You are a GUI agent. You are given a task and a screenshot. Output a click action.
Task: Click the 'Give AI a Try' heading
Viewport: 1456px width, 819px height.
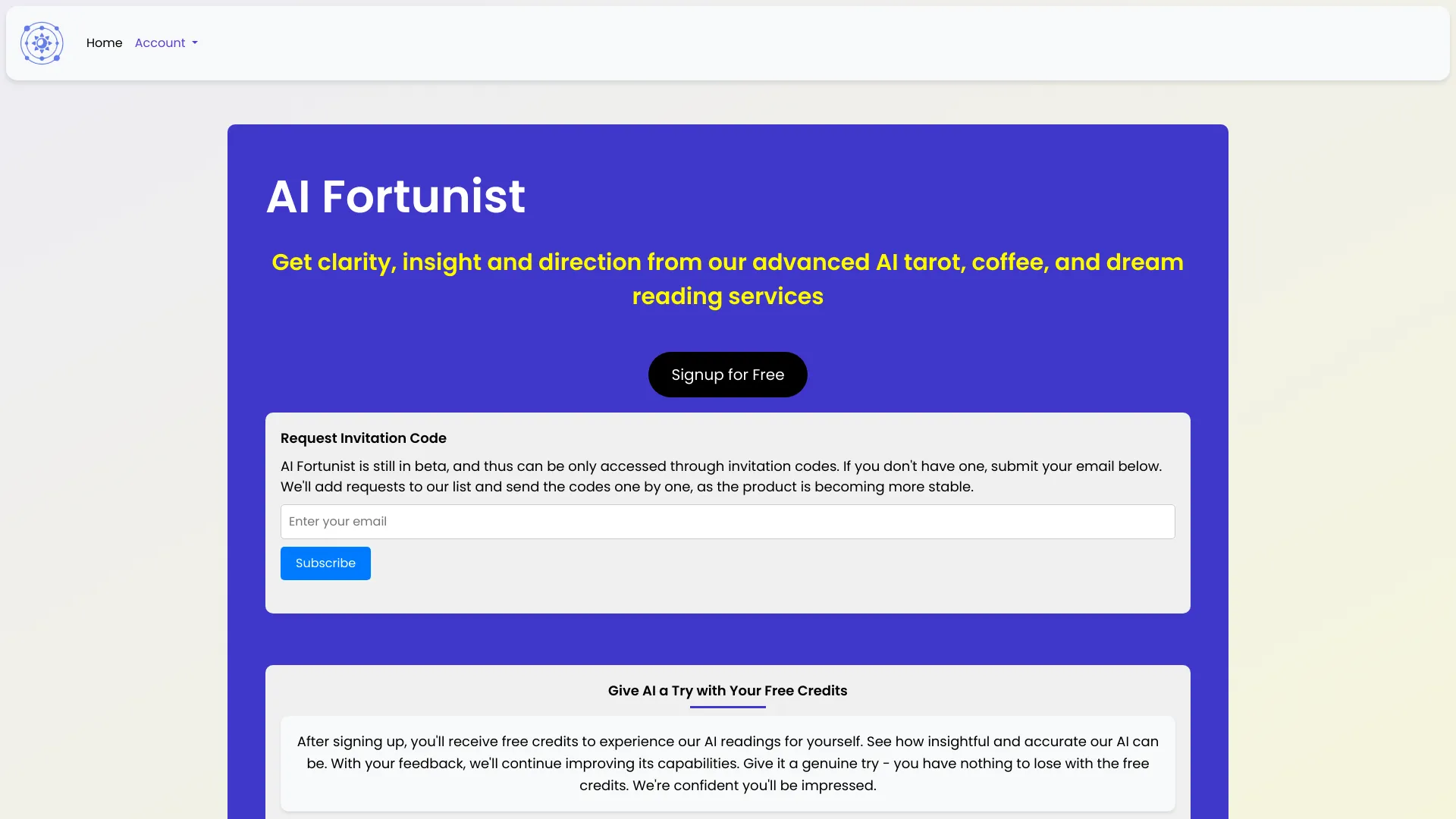(x=727, y=691)
